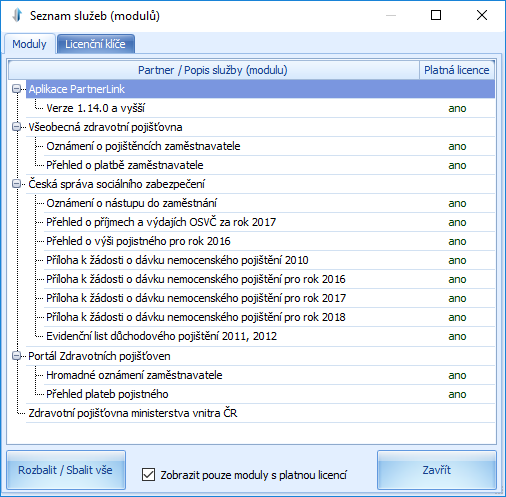Click the Platná licence column header
This screenshot has height=497, width=506.
457,70
